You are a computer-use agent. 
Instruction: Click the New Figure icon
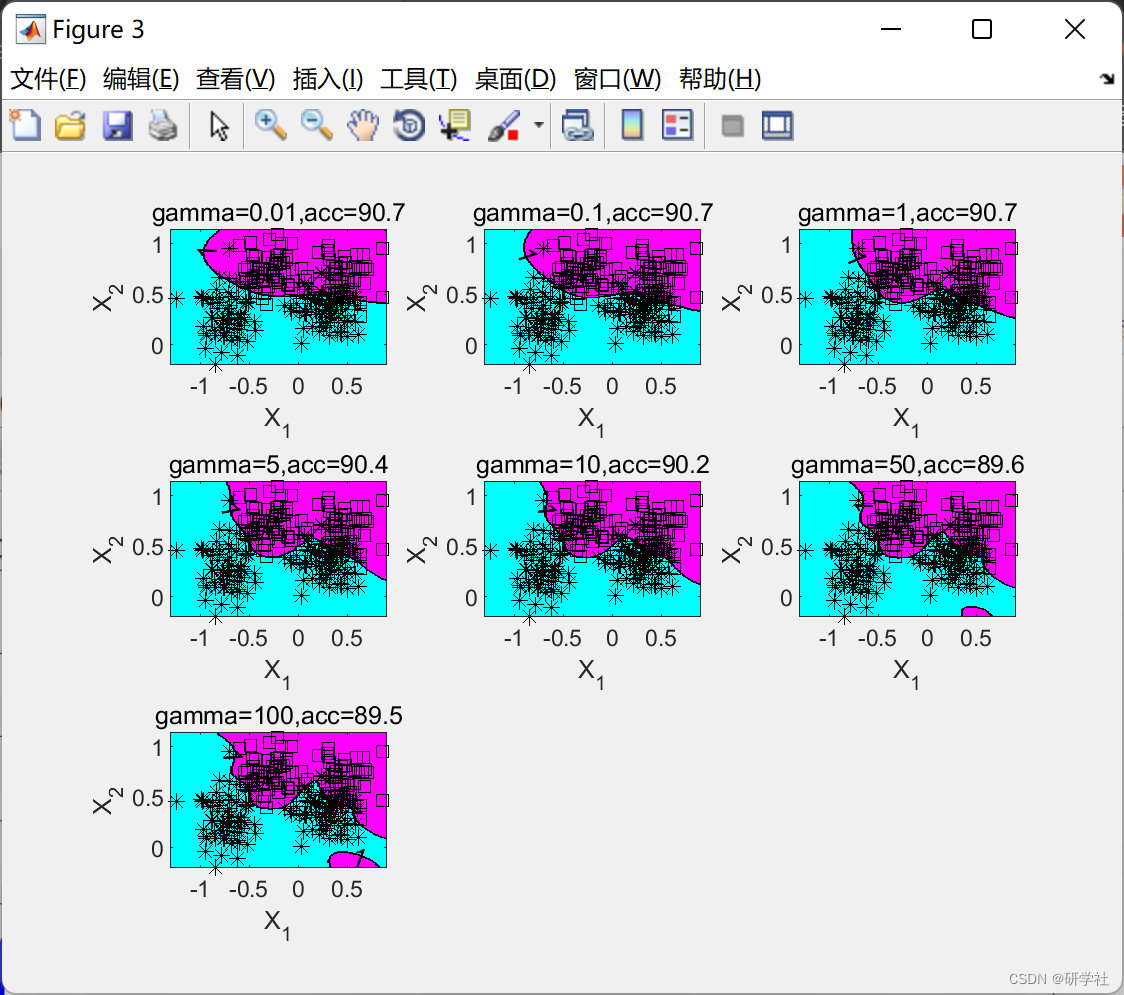pyautogui.click(x=26, y=125)
